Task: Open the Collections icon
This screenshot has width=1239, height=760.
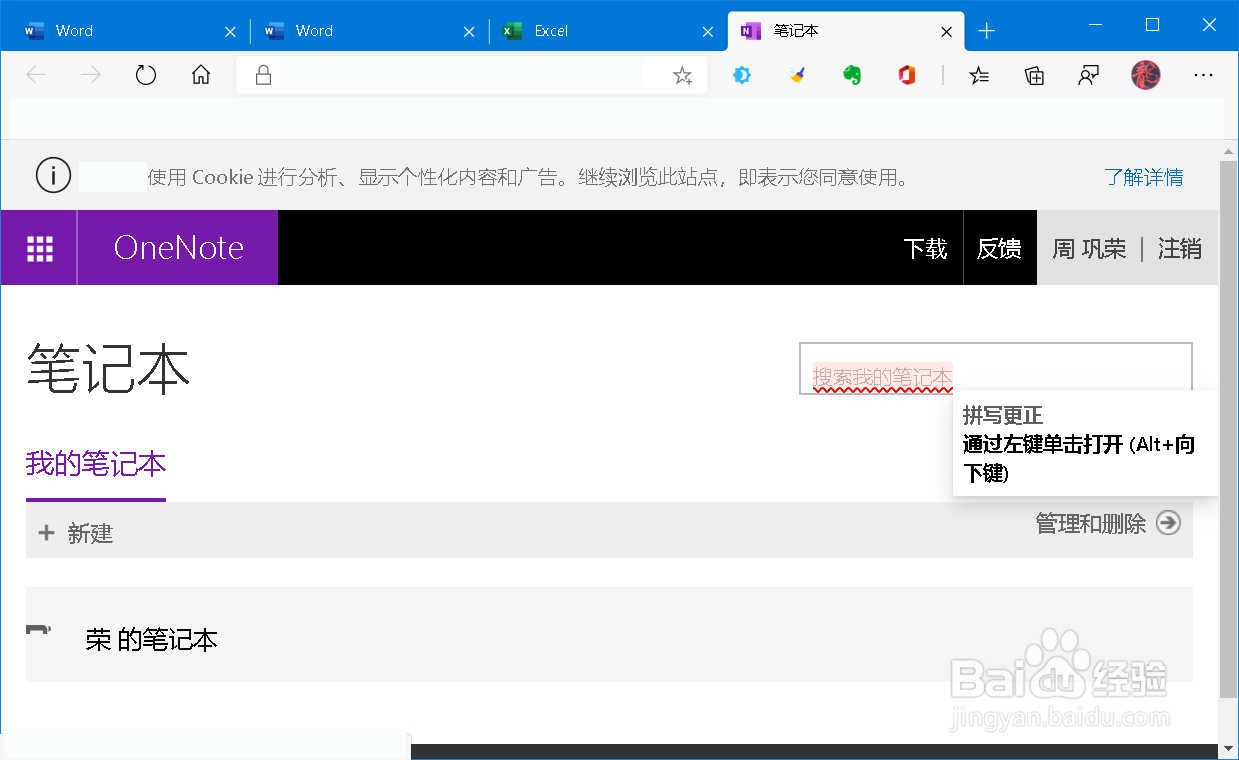Action: click(1035, 75)
